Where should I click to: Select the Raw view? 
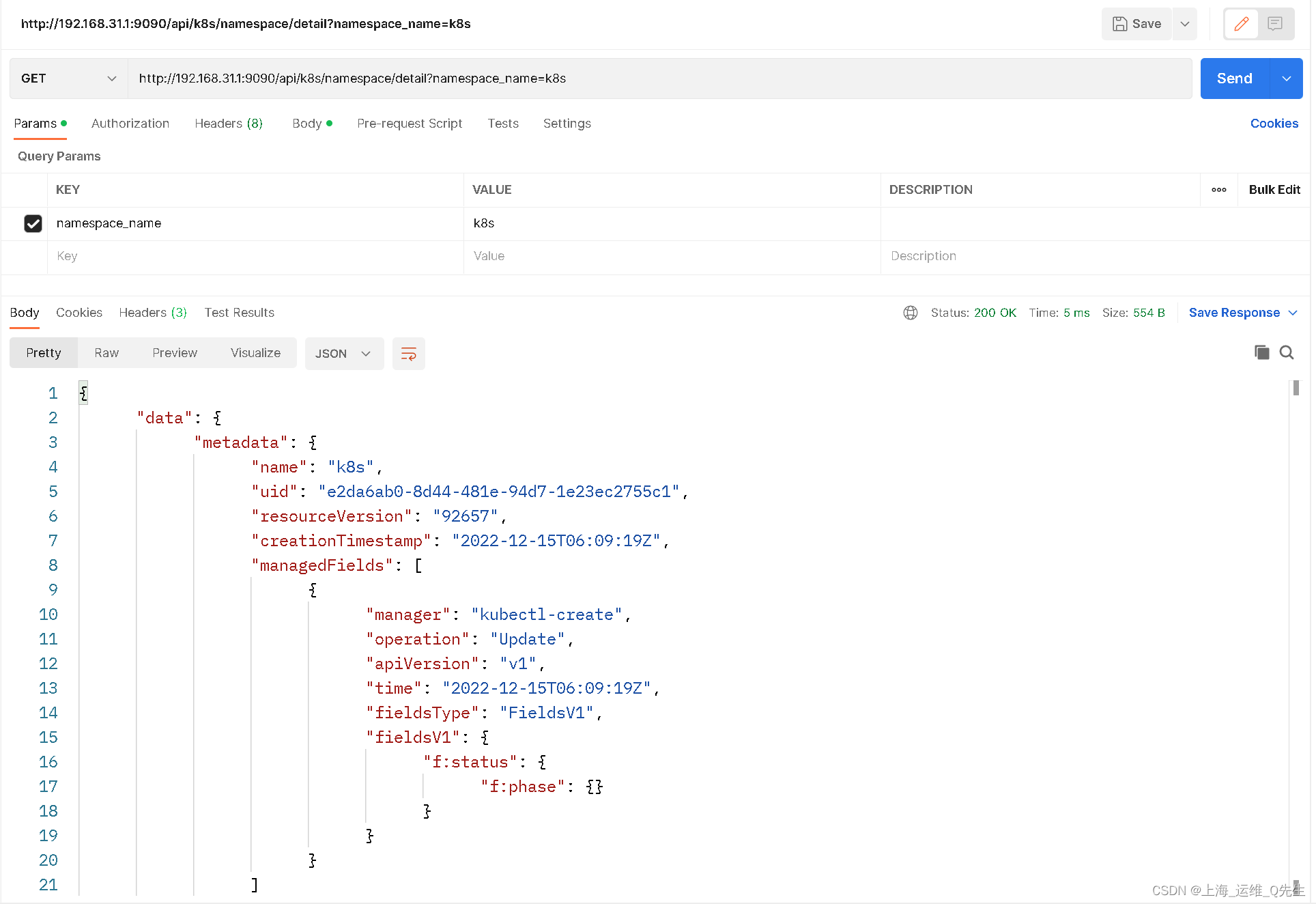[106, 353]
